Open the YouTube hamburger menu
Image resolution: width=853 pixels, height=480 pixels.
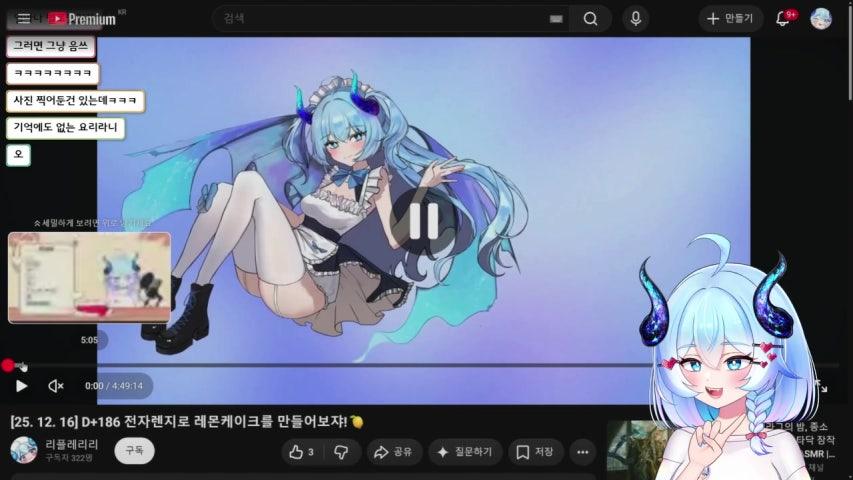23,19
